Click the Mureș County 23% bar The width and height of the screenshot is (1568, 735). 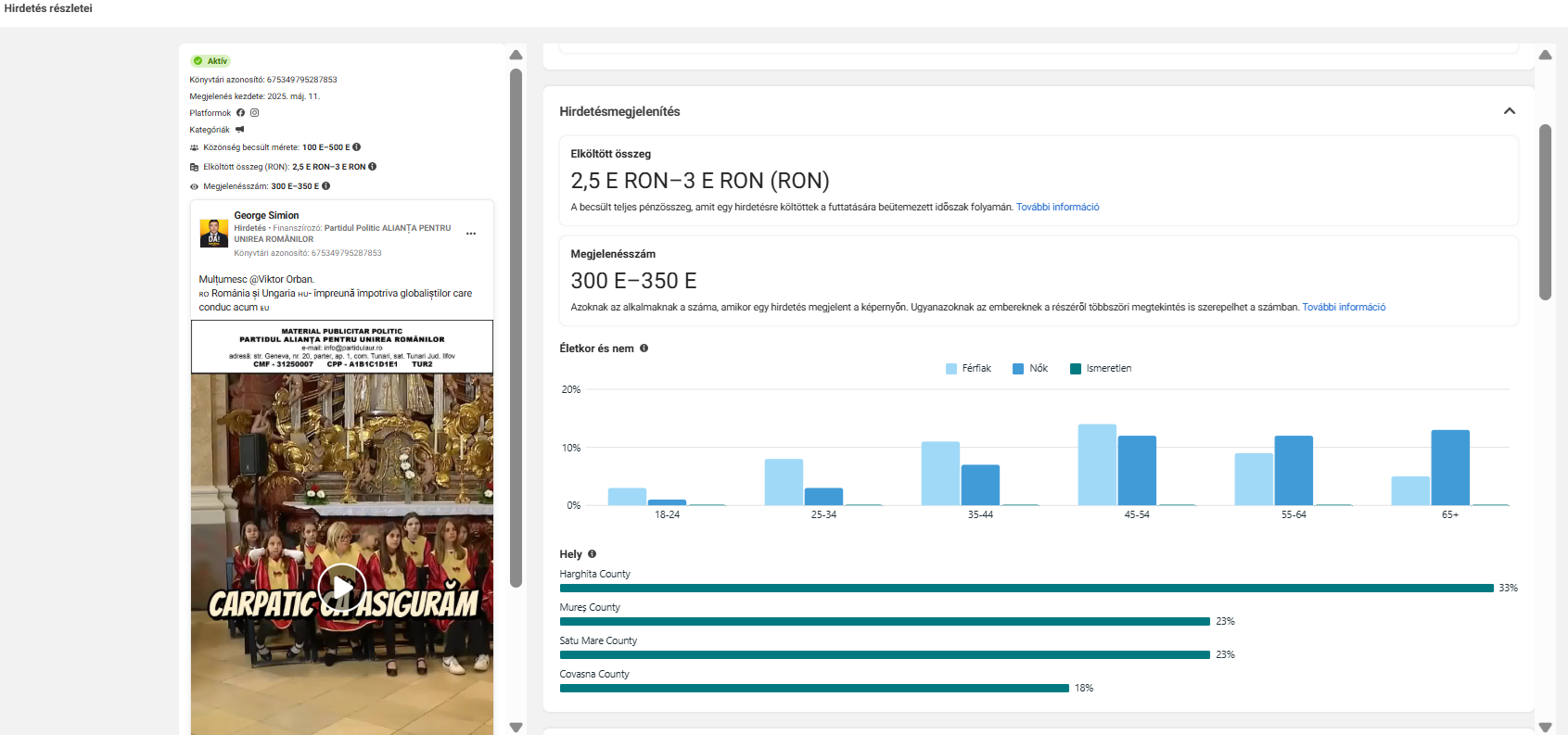[x=885, y=622]
